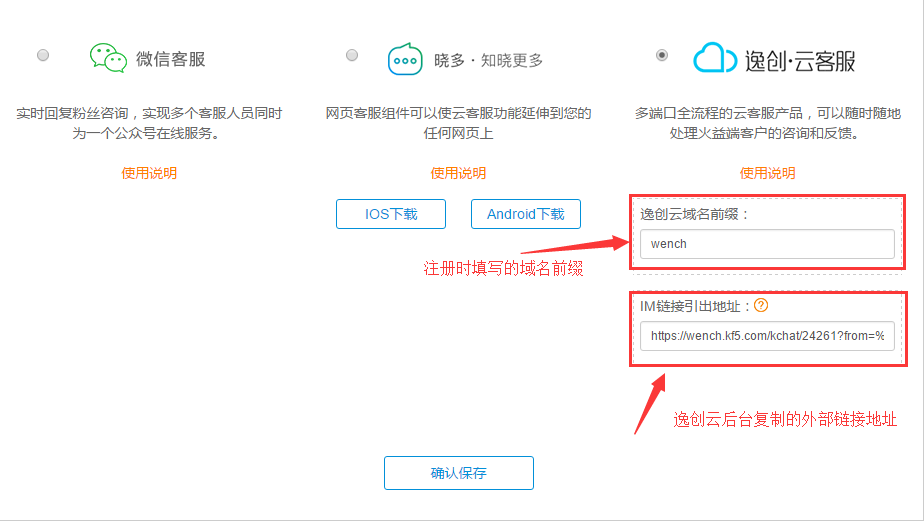Select the 微信客服 radio button
The width and height of the screenshot is (924, 523).
pyautogui.click(x=43, y=56)
